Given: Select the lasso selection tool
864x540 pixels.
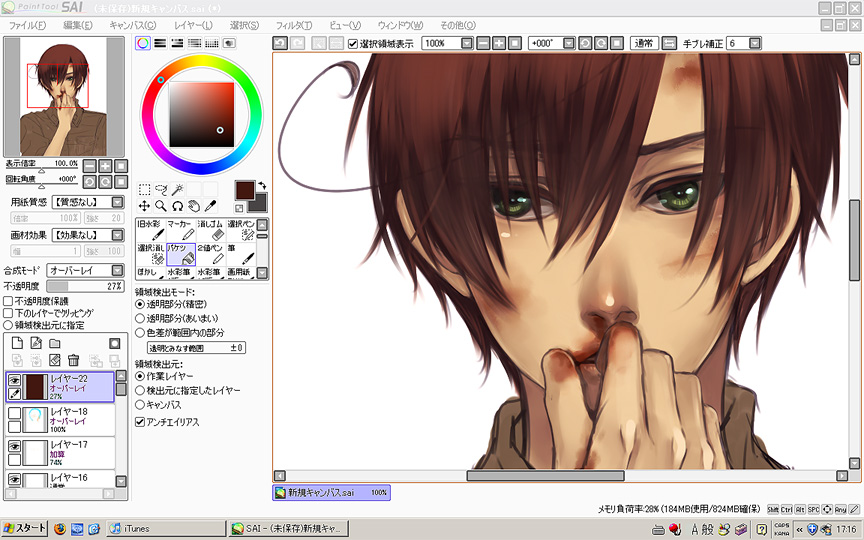Looking at the screenshot, I should click(x=161, y=190).
